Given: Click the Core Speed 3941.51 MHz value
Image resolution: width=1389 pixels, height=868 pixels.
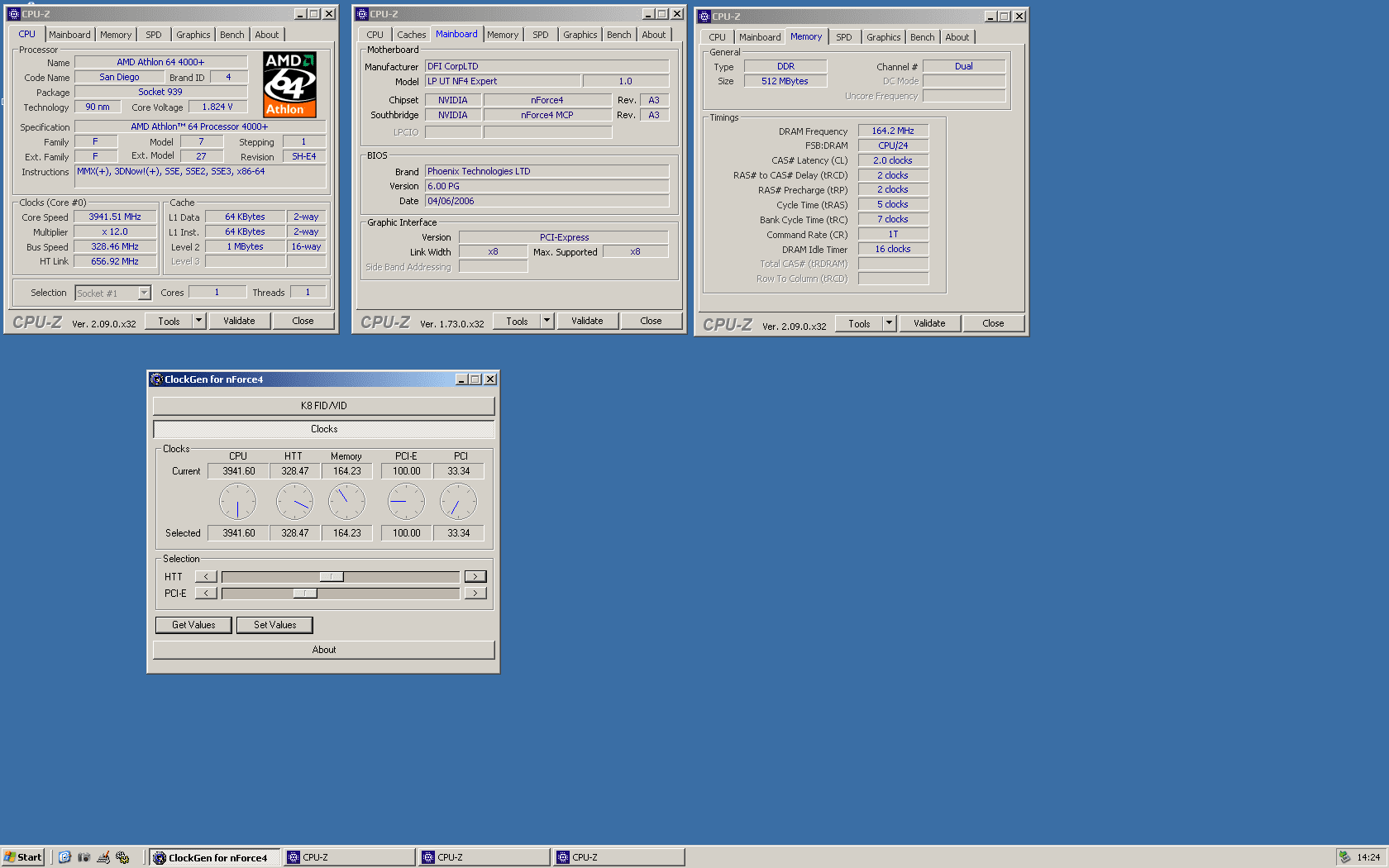Looking at the screenshot, I should pyautogui.click(x=115, y=217).
